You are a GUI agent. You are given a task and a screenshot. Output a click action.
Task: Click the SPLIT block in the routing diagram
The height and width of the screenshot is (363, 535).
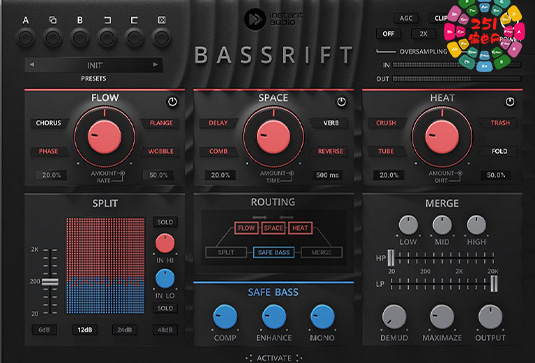tap(226, 252)
